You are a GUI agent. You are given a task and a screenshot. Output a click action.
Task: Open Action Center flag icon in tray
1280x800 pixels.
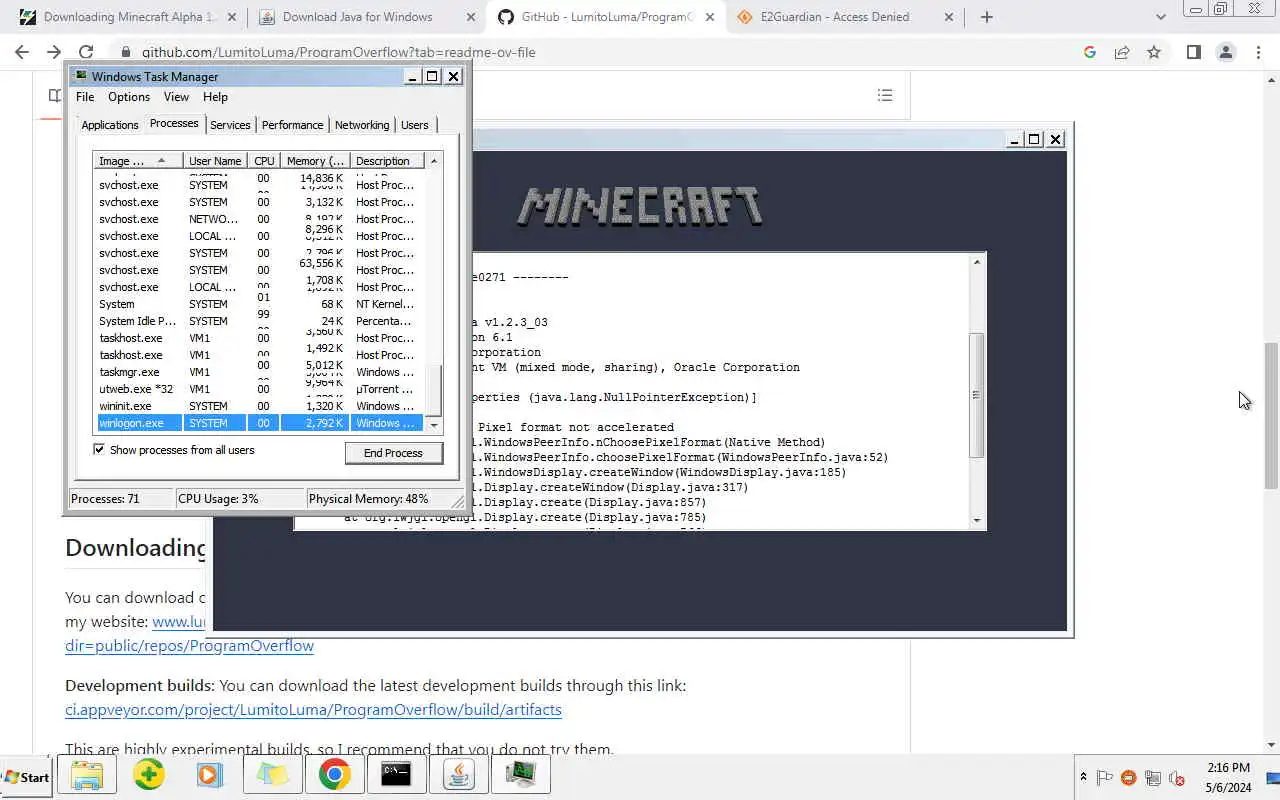(1105, 777)
